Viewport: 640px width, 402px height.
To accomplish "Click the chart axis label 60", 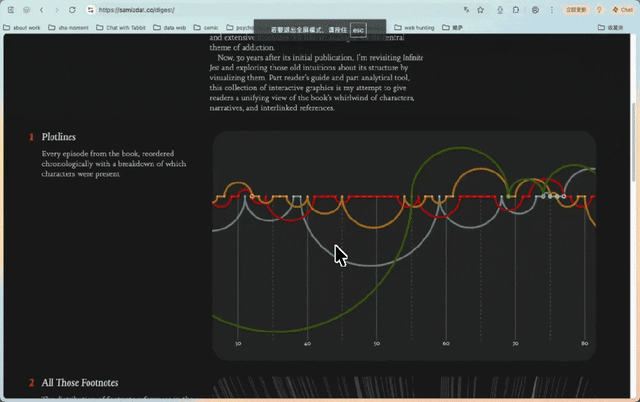I will pyautogui.click(x=446, y=344).
